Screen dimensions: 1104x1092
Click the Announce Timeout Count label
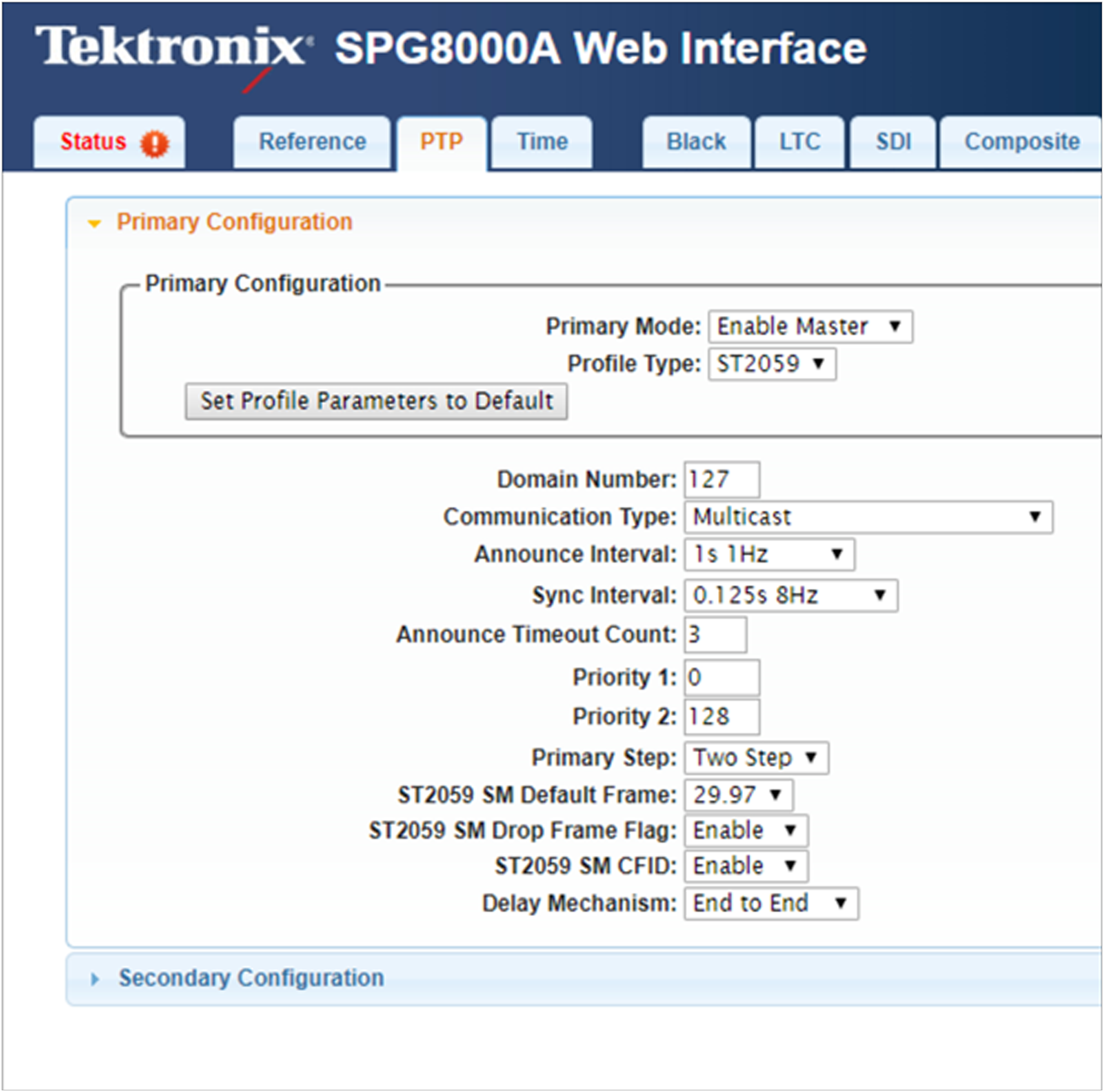click(x=537, y=634)
